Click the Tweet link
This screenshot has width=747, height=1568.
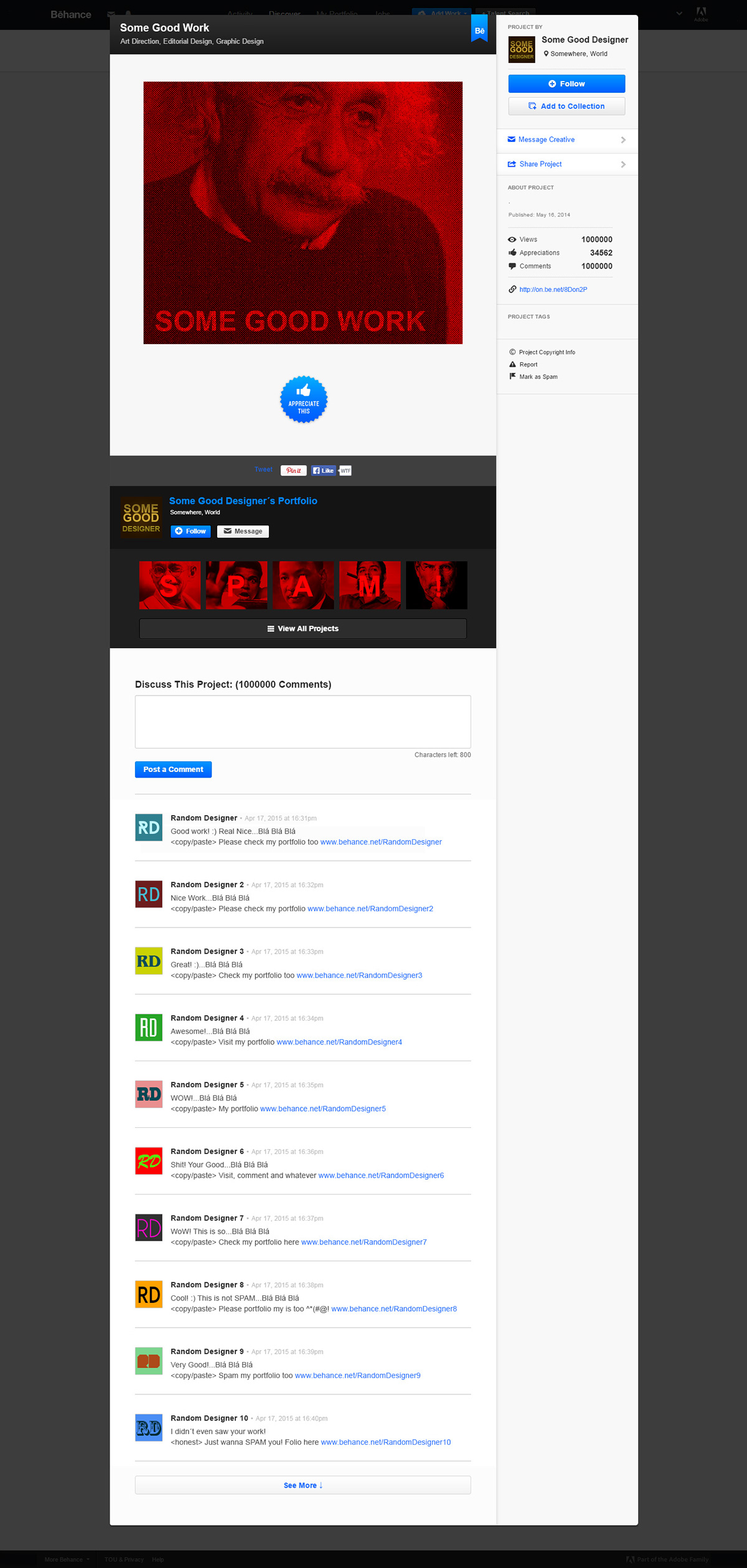point(263,469)
